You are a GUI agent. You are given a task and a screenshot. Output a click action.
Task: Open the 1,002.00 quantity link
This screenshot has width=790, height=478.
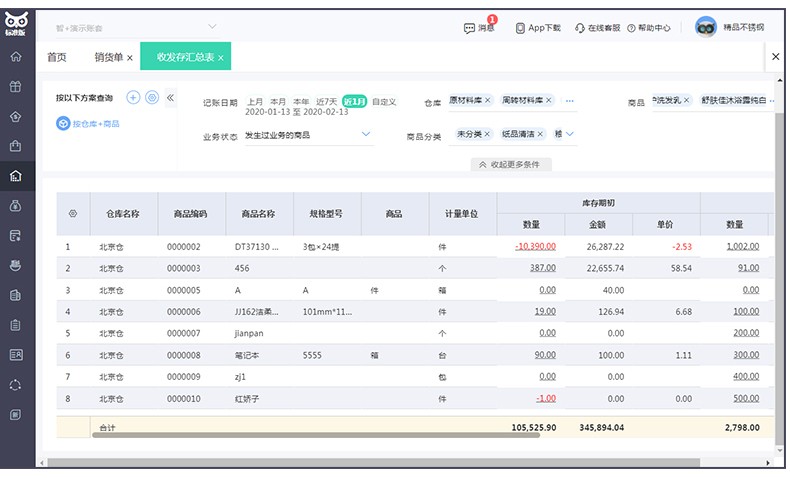(743, 246)
